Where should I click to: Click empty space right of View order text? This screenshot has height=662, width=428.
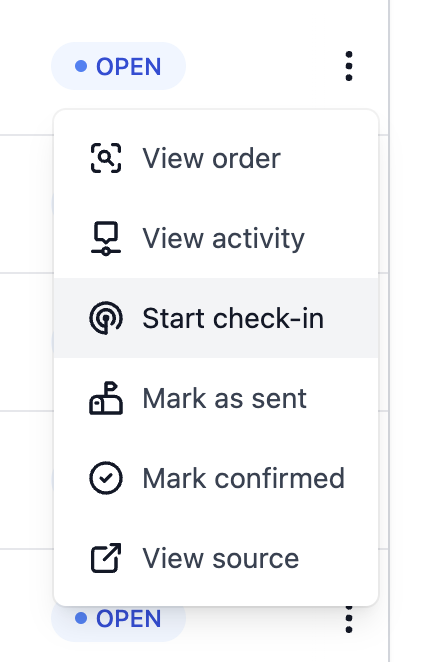[329, 158]
